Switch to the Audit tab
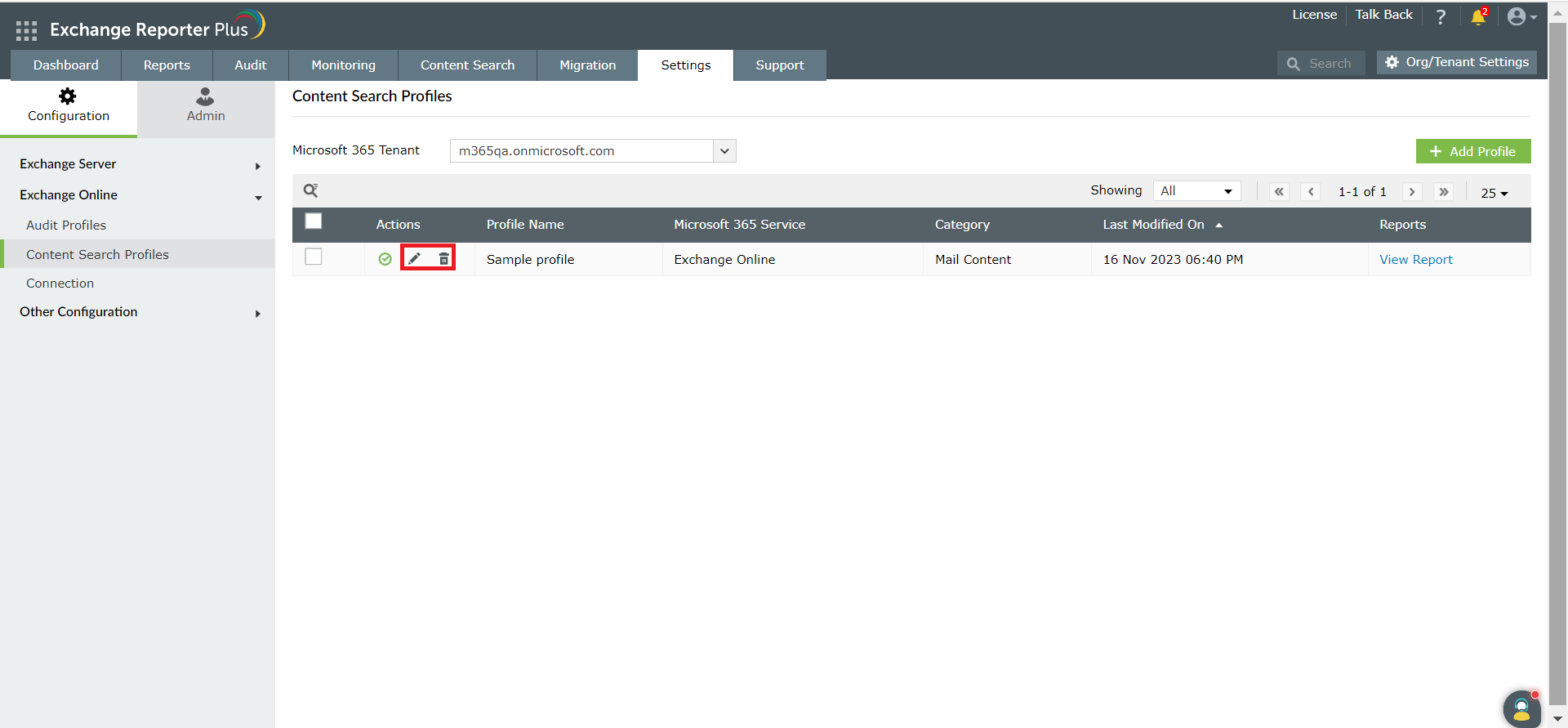1568x728 pixels. [x=251, y=65]
